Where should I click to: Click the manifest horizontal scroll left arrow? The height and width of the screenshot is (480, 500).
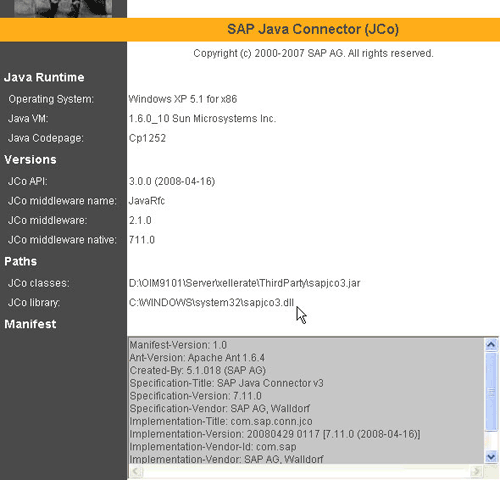136,471
